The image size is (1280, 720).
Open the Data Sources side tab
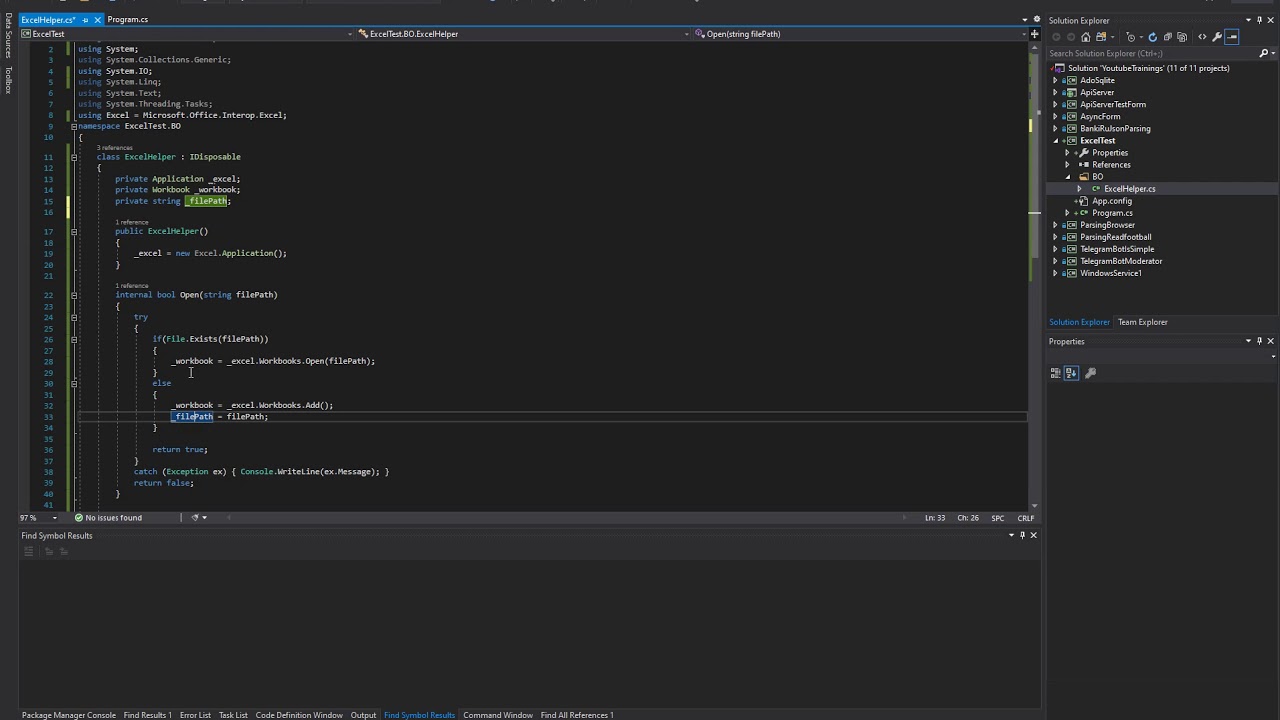pos(8,36)
